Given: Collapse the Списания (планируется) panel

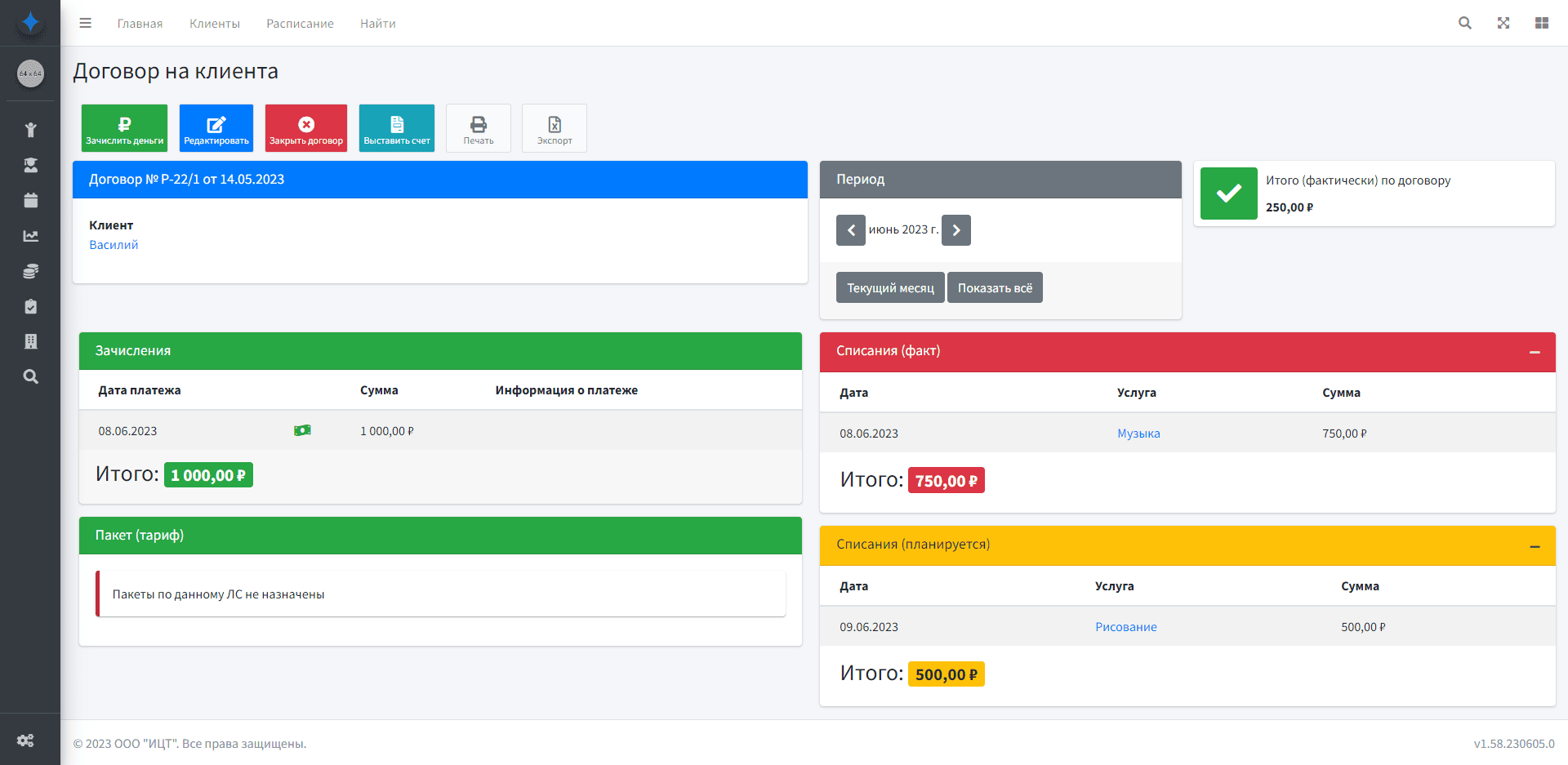Looking at the screenshot, I should point(1534,546).
